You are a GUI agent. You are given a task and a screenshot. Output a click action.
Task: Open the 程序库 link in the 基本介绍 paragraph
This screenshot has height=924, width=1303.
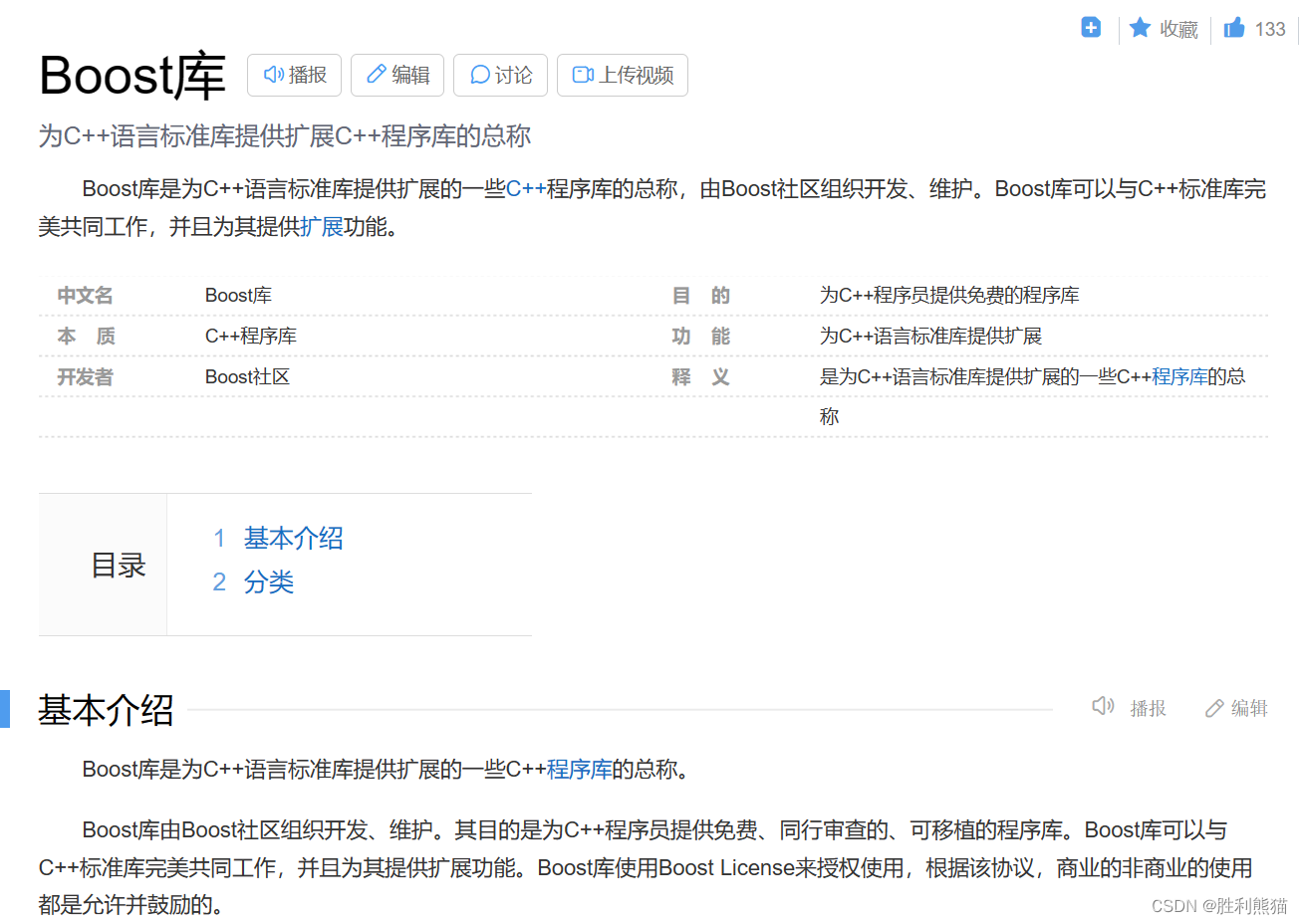[579, 770]
